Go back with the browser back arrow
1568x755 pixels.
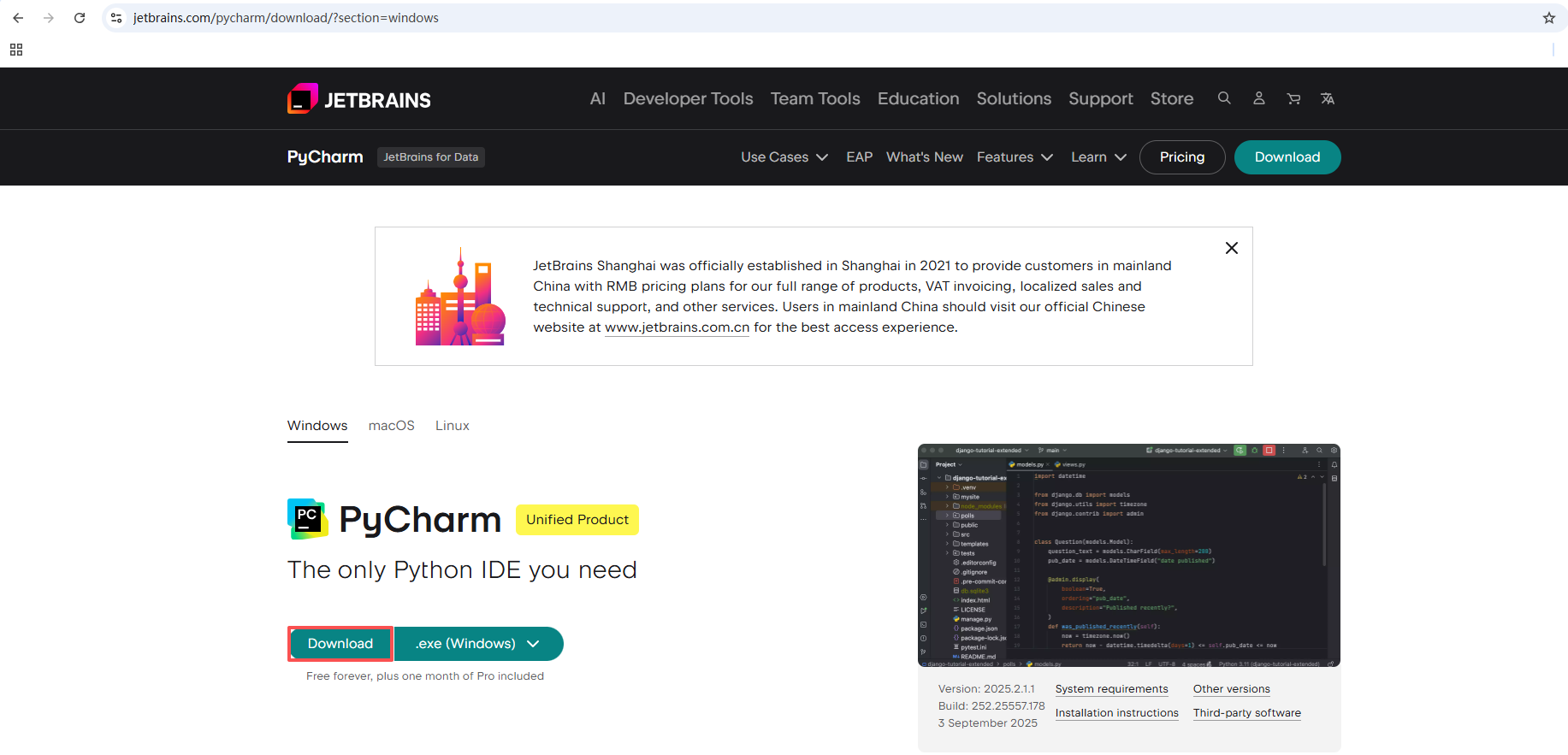click(x=18, y=18)
